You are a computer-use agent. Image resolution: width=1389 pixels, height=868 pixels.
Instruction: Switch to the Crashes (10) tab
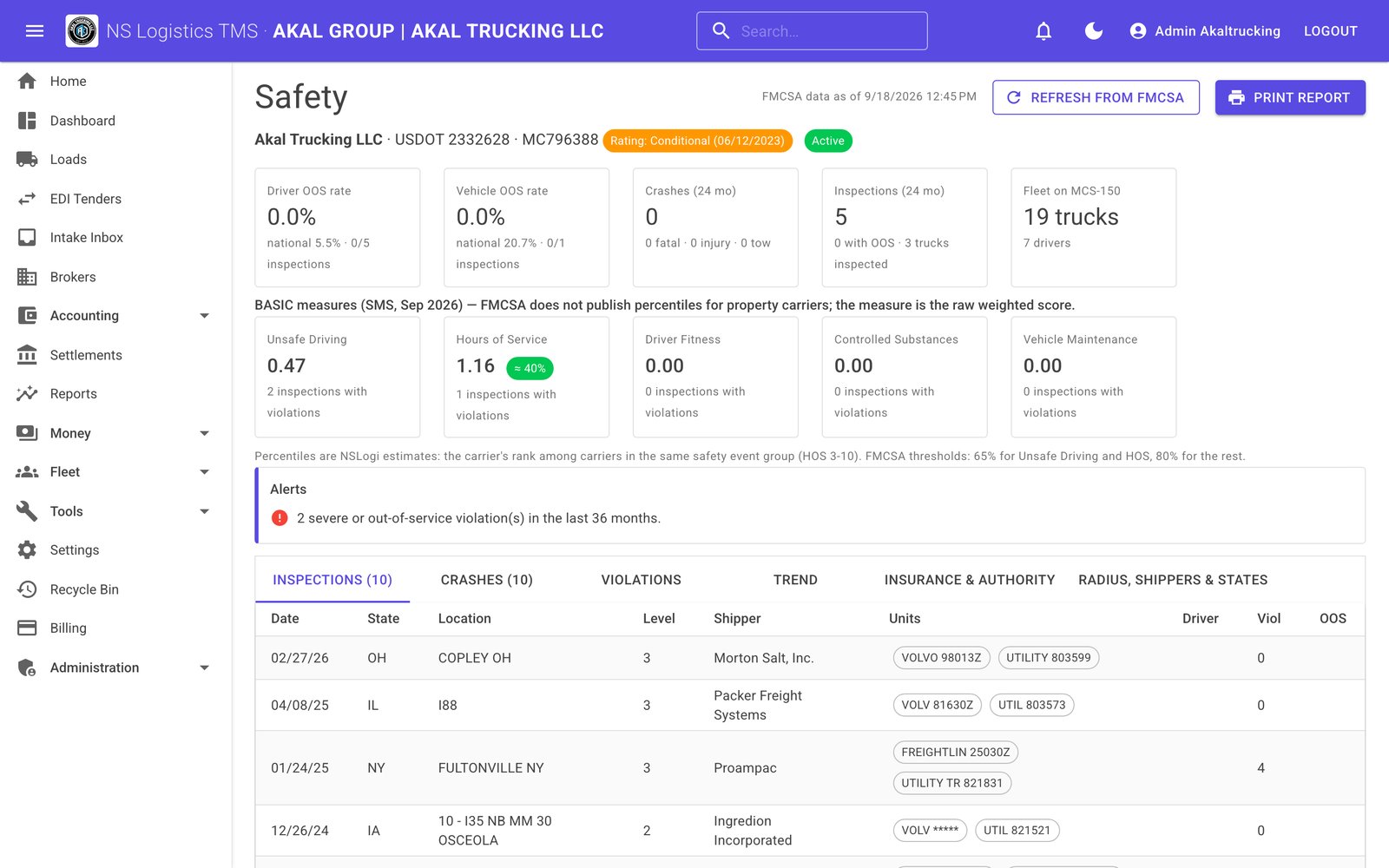[x=487, y=580]
